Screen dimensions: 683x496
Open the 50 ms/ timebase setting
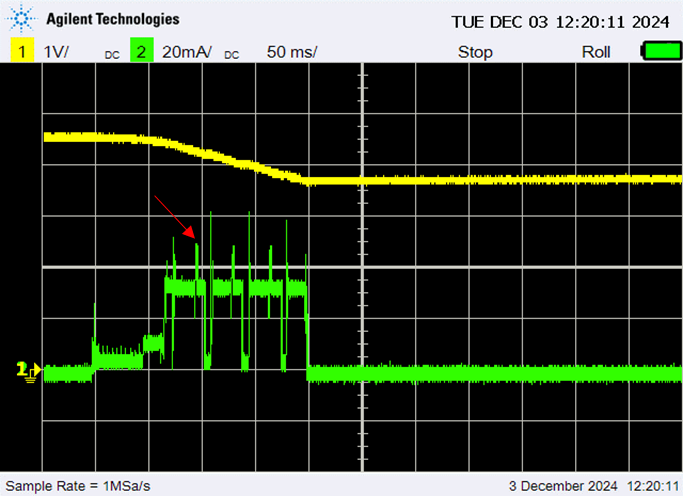click(x=292, y=52)
